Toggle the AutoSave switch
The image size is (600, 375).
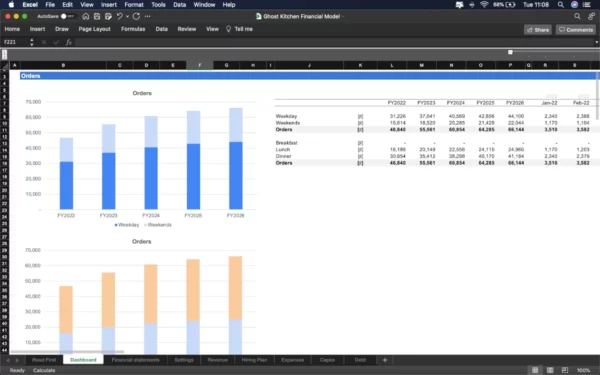68,16
